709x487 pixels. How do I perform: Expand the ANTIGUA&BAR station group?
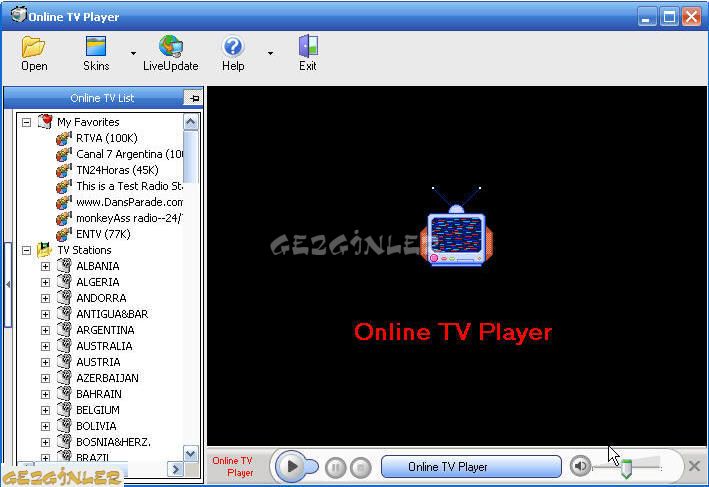click(x=45, y=314)
